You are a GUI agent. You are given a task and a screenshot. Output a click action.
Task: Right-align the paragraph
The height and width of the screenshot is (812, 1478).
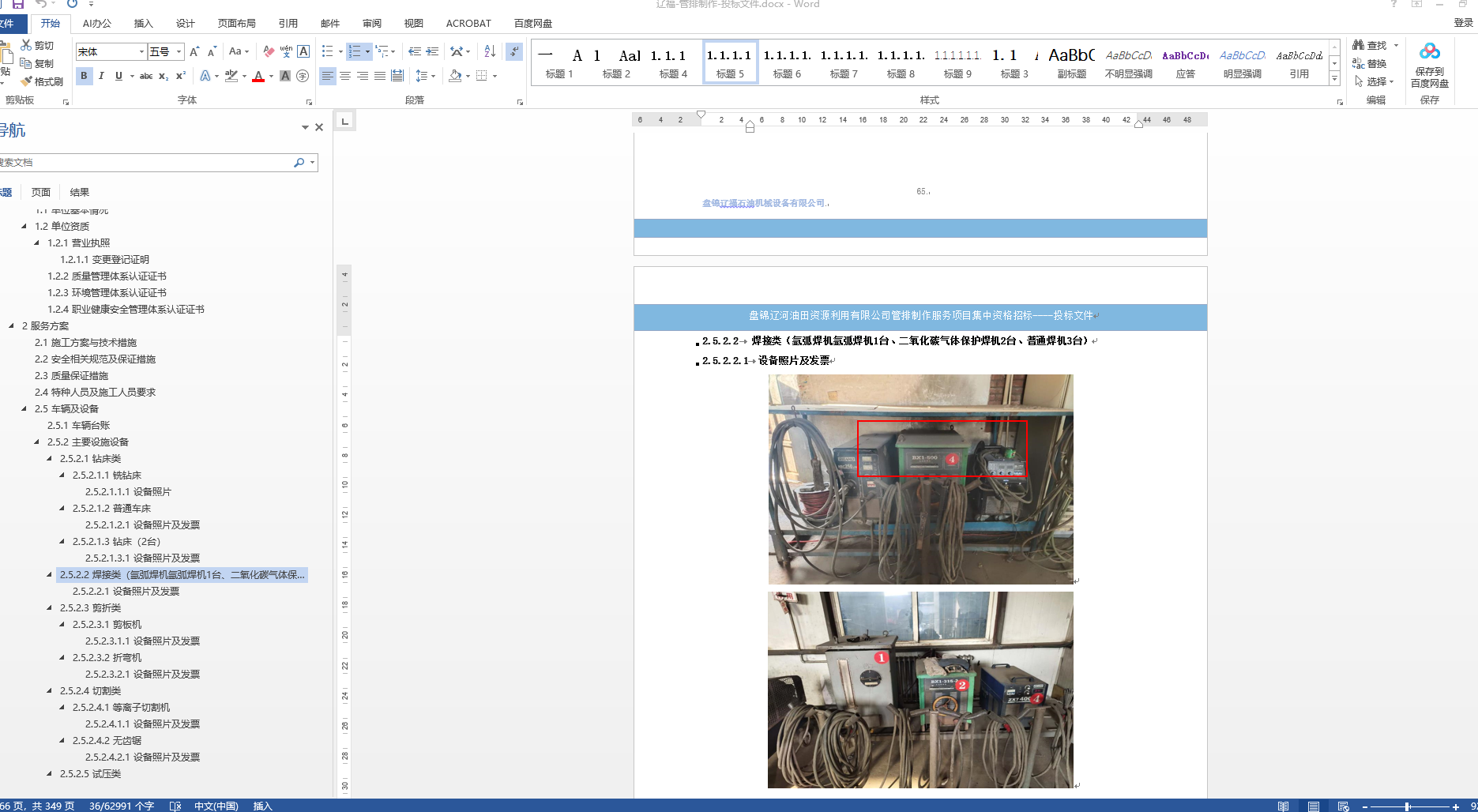[363, 76]
